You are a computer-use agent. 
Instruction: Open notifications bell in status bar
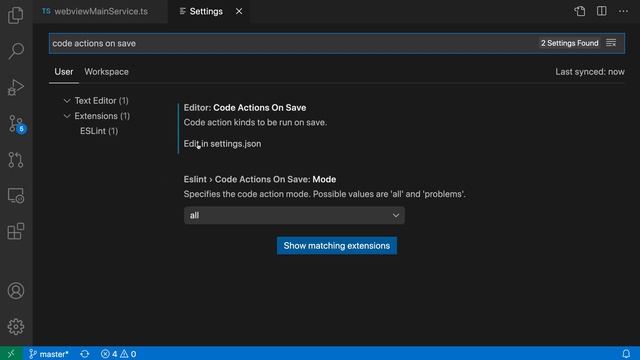pos(626,353)
